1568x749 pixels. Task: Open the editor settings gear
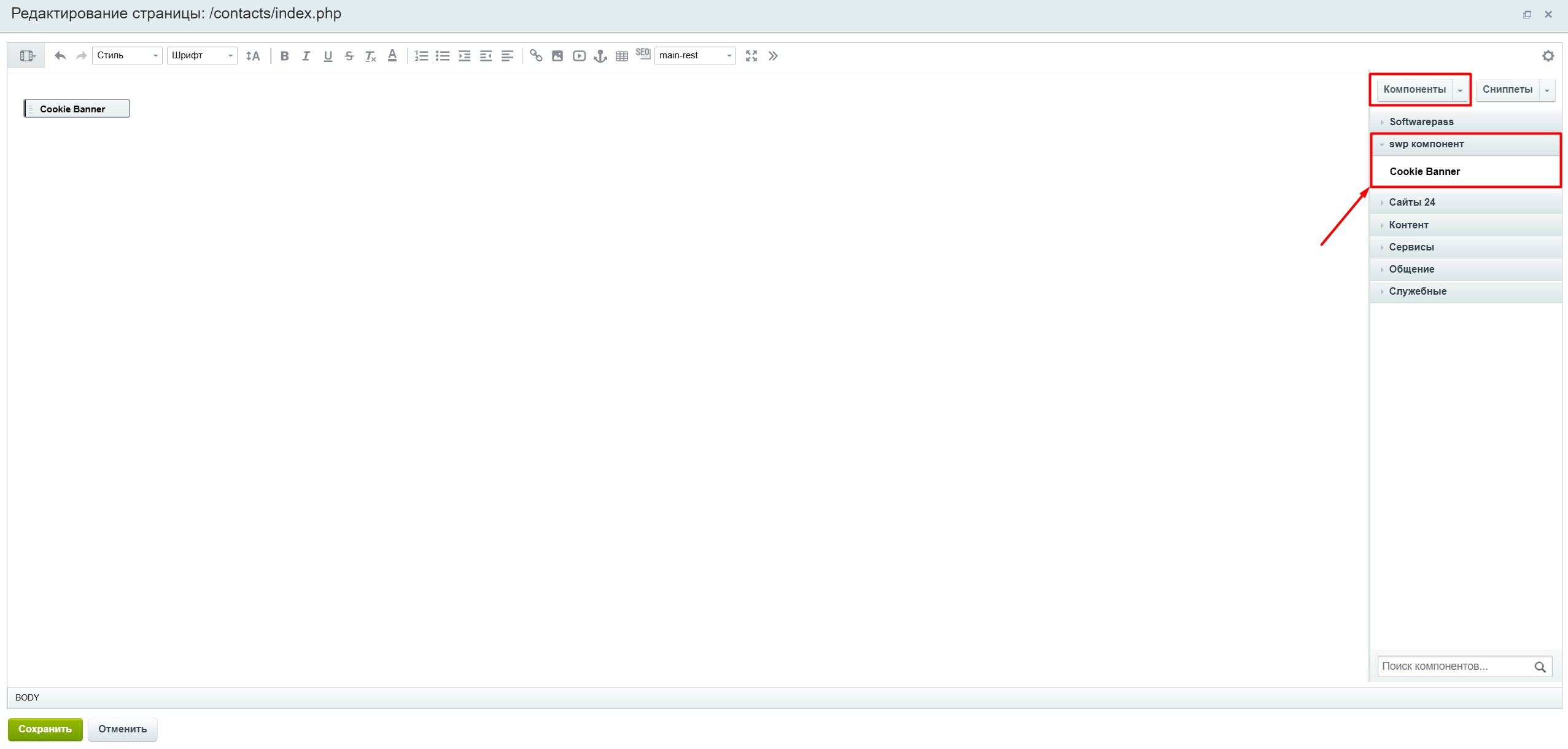tap(1548, 56)
